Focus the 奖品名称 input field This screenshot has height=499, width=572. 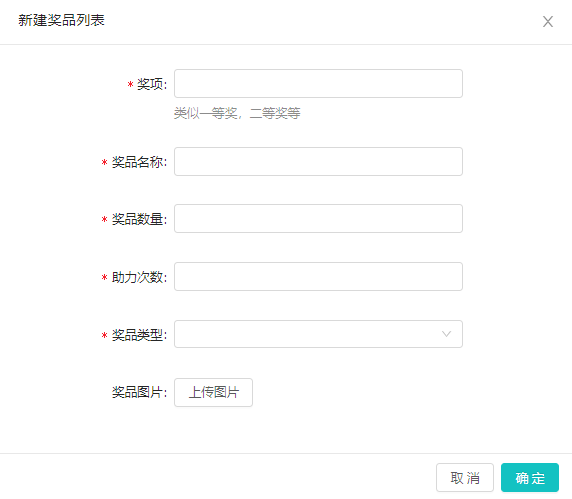pyautogui.click(x=318, y=162)
